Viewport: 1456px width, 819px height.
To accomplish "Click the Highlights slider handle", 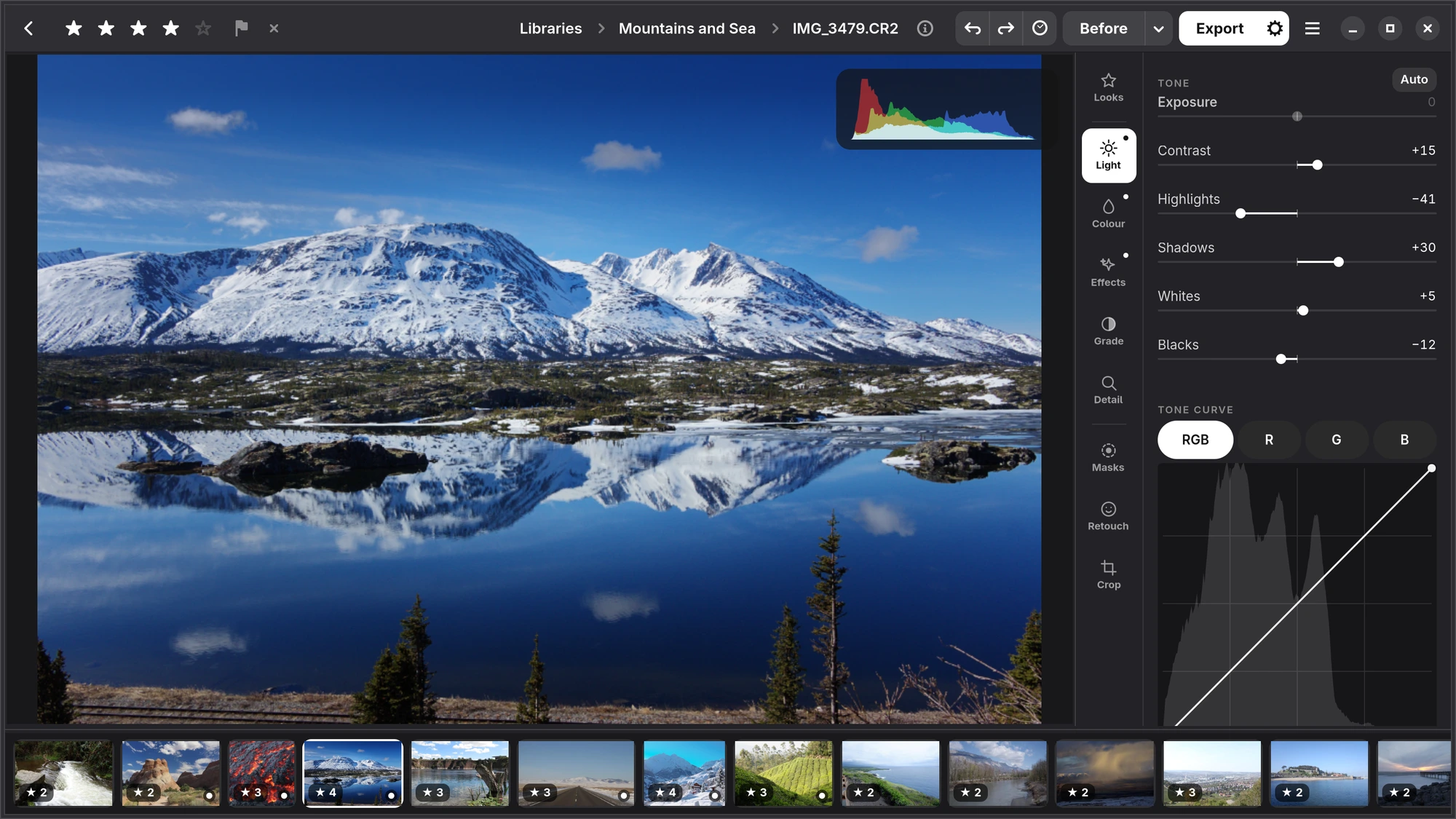I will coord(1241,213).
